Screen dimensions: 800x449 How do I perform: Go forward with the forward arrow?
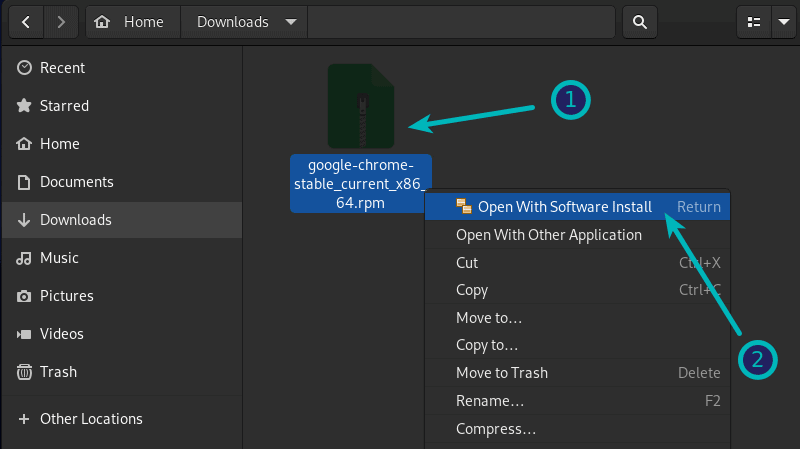[x=62, y=21]
